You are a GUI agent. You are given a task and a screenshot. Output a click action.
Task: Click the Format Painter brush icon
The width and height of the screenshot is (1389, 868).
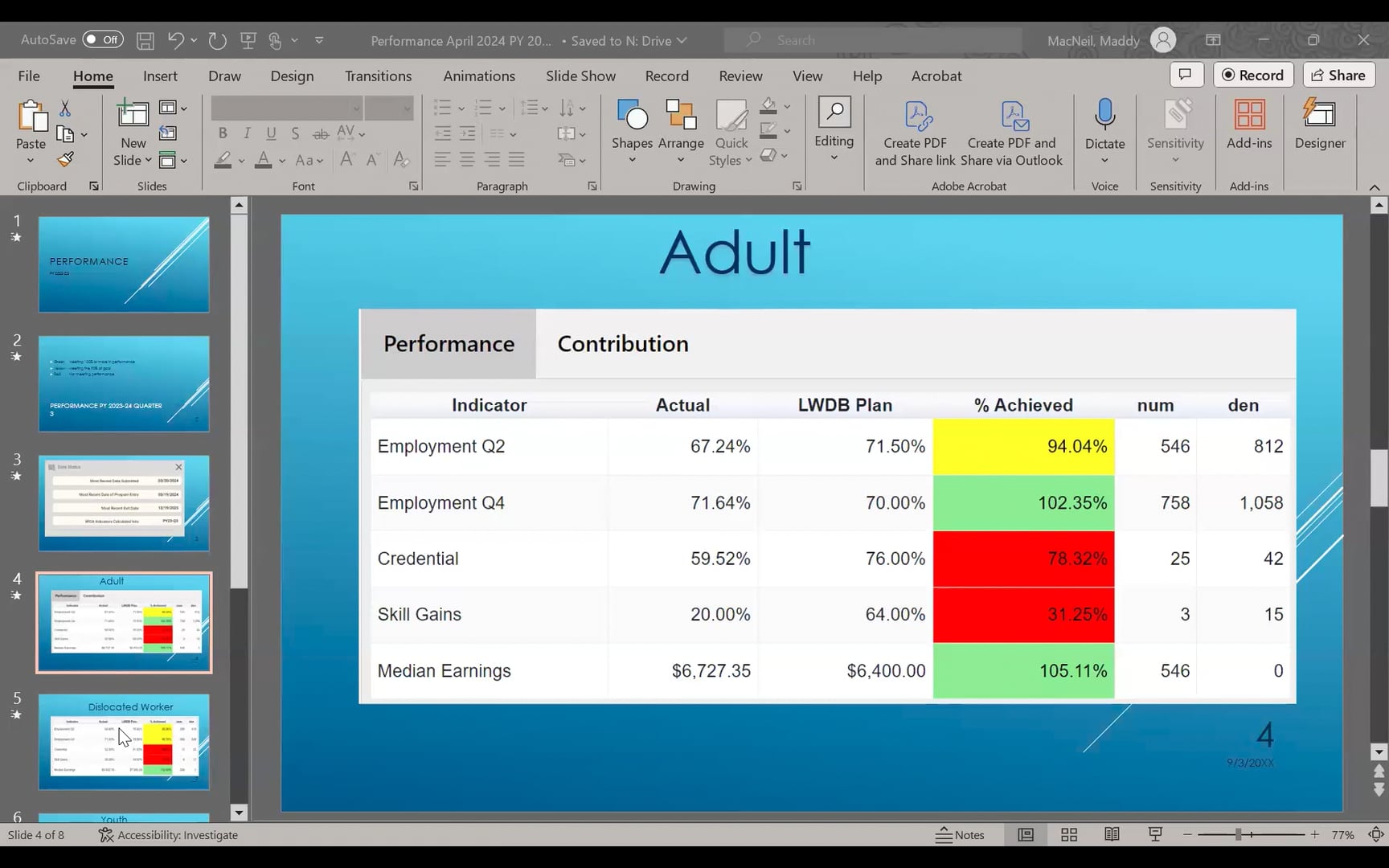click(x=66, y=160)
